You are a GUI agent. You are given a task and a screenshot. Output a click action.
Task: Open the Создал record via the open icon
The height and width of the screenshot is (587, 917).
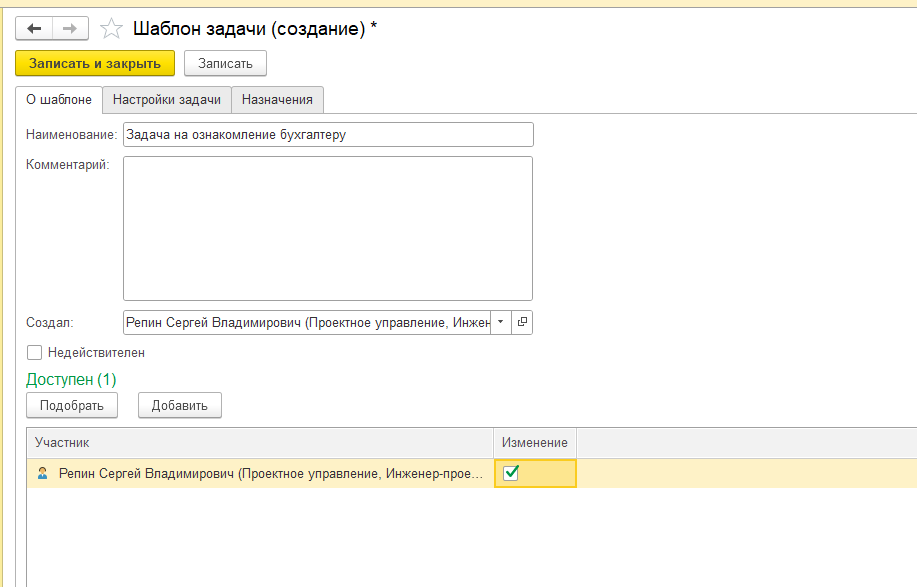pos(522,322)
